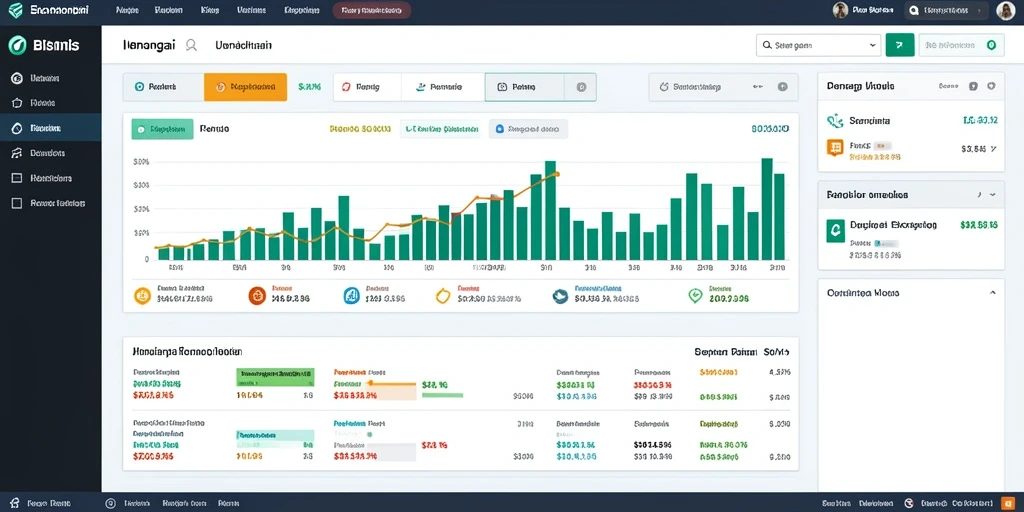Click the orange slider line in first table row

(x=392, y=383)
